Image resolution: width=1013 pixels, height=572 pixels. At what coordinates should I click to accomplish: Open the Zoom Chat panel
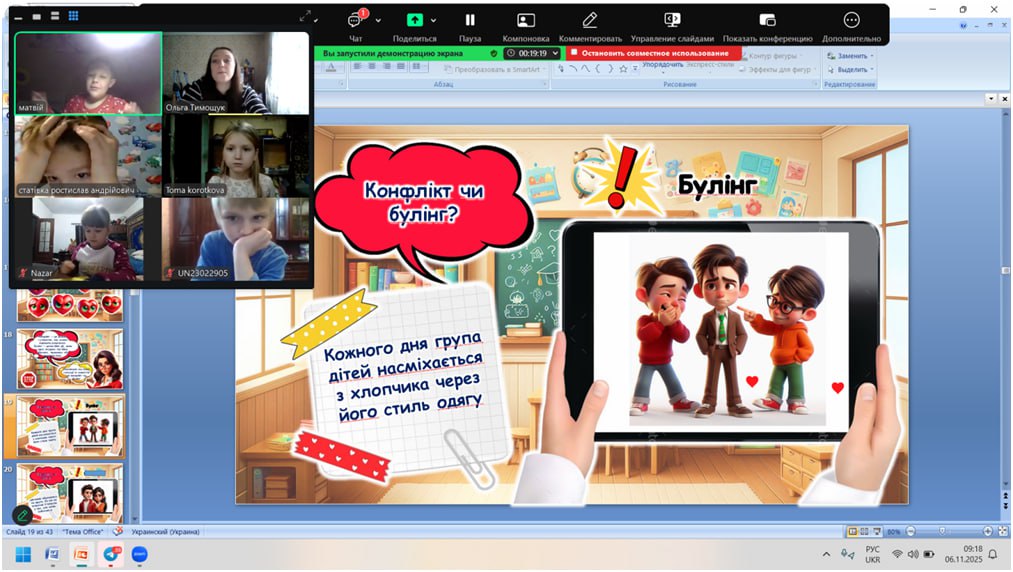coord(355,22)
